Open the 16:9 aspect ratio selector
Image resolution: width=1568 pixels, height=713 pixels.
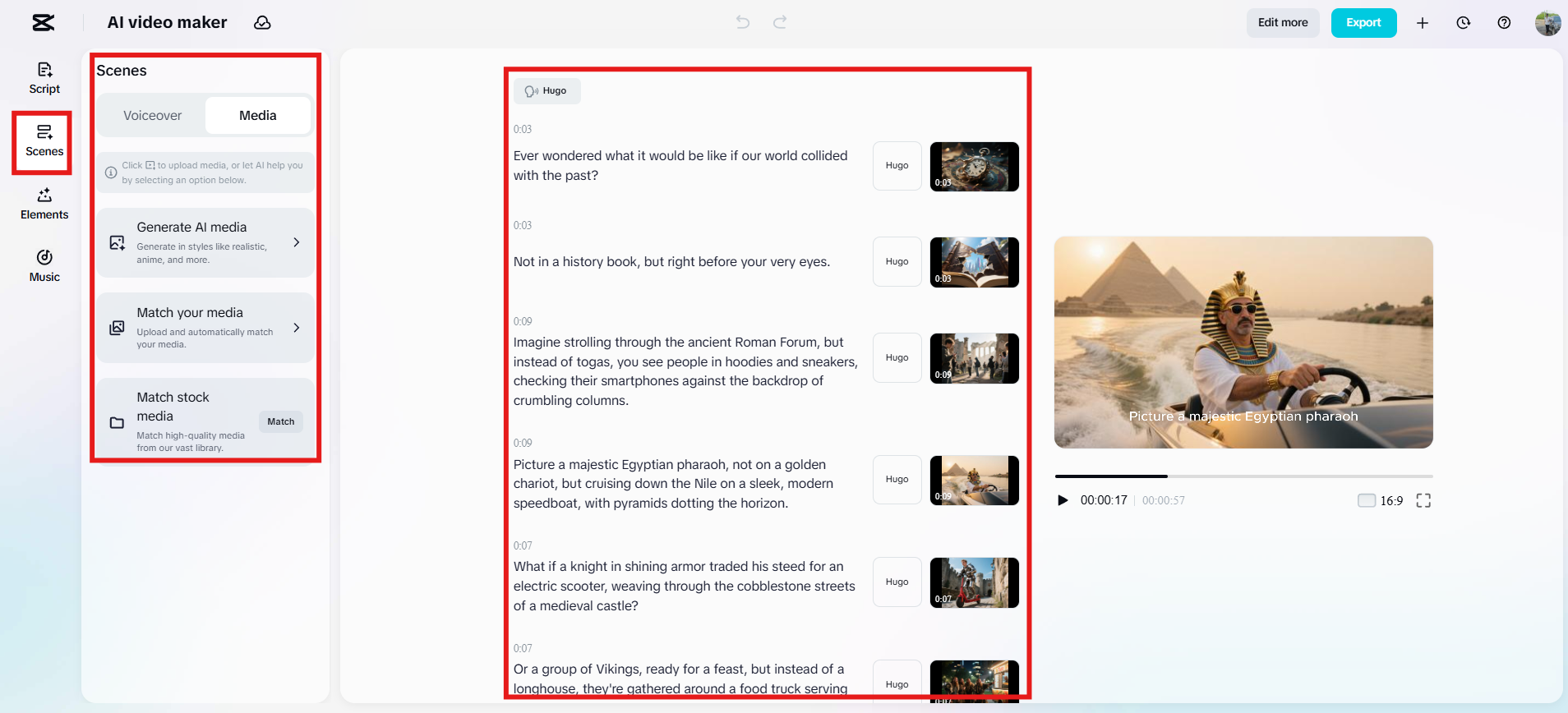click(x=1381, y=500)
